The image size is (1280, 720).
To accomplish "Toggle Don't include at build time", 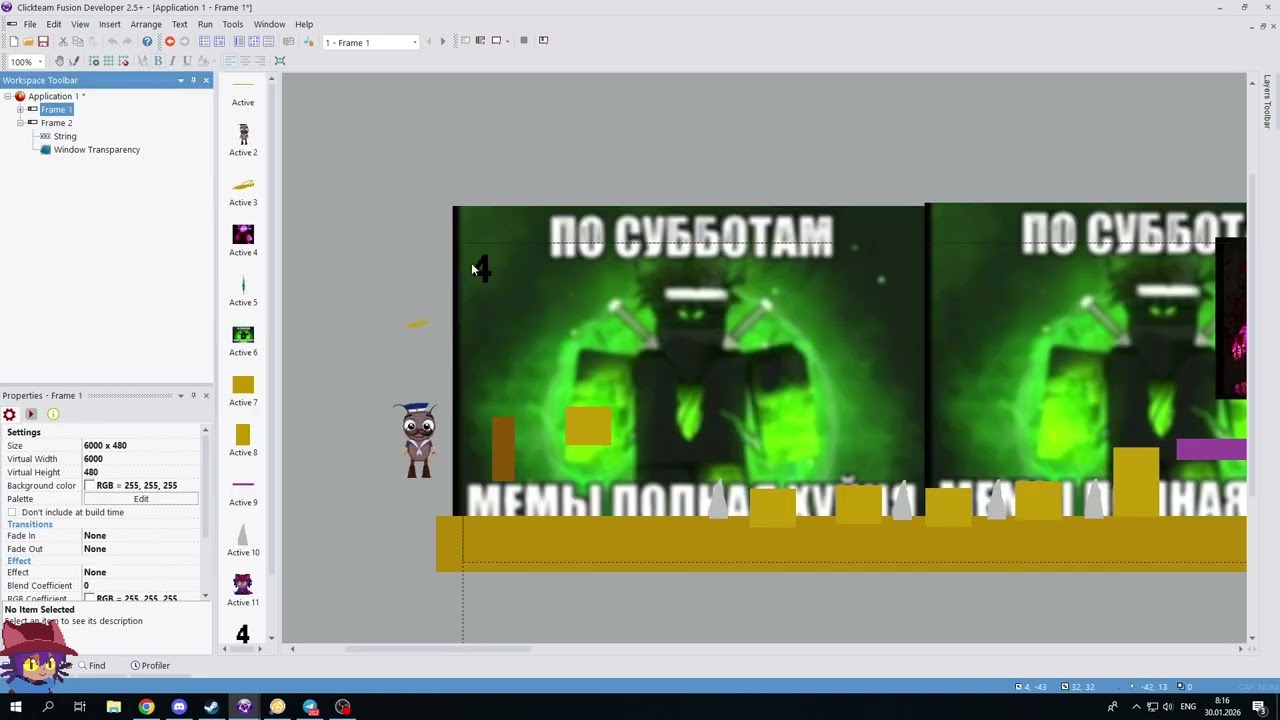I will (x=12, y=512).
